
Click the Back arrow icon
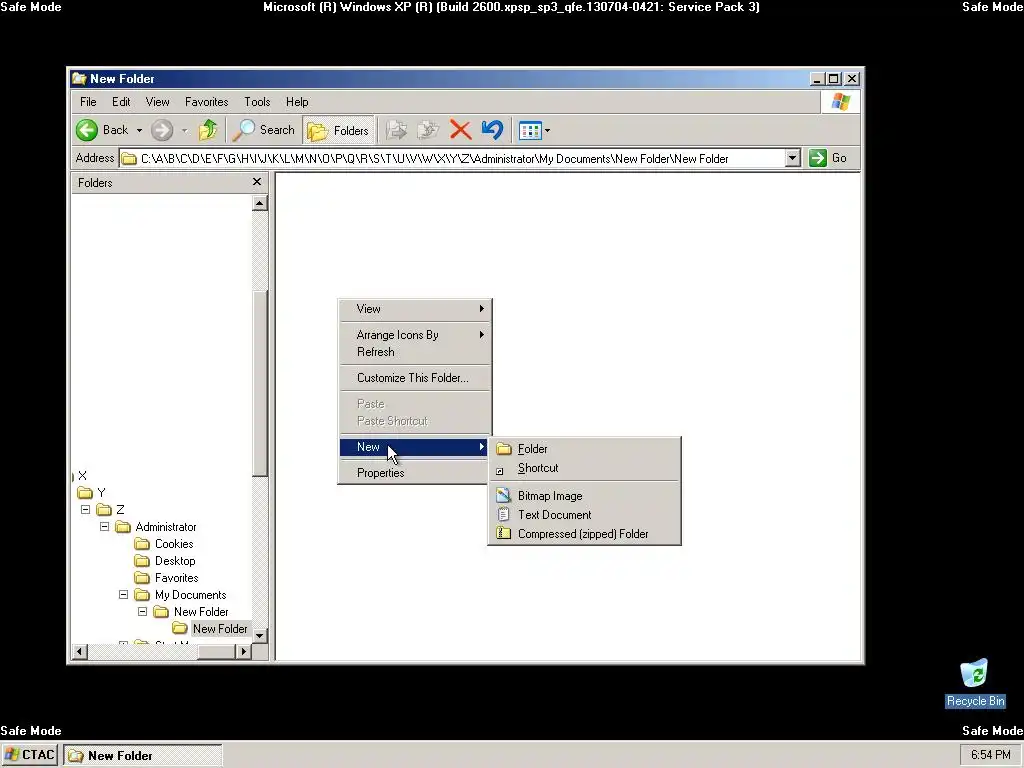(x=87, y=130)
